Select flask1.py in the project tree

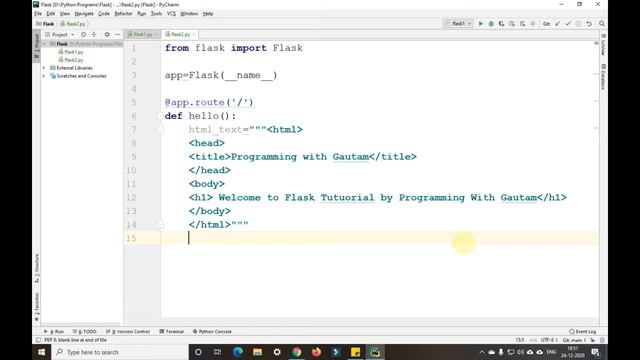[73, 52]
